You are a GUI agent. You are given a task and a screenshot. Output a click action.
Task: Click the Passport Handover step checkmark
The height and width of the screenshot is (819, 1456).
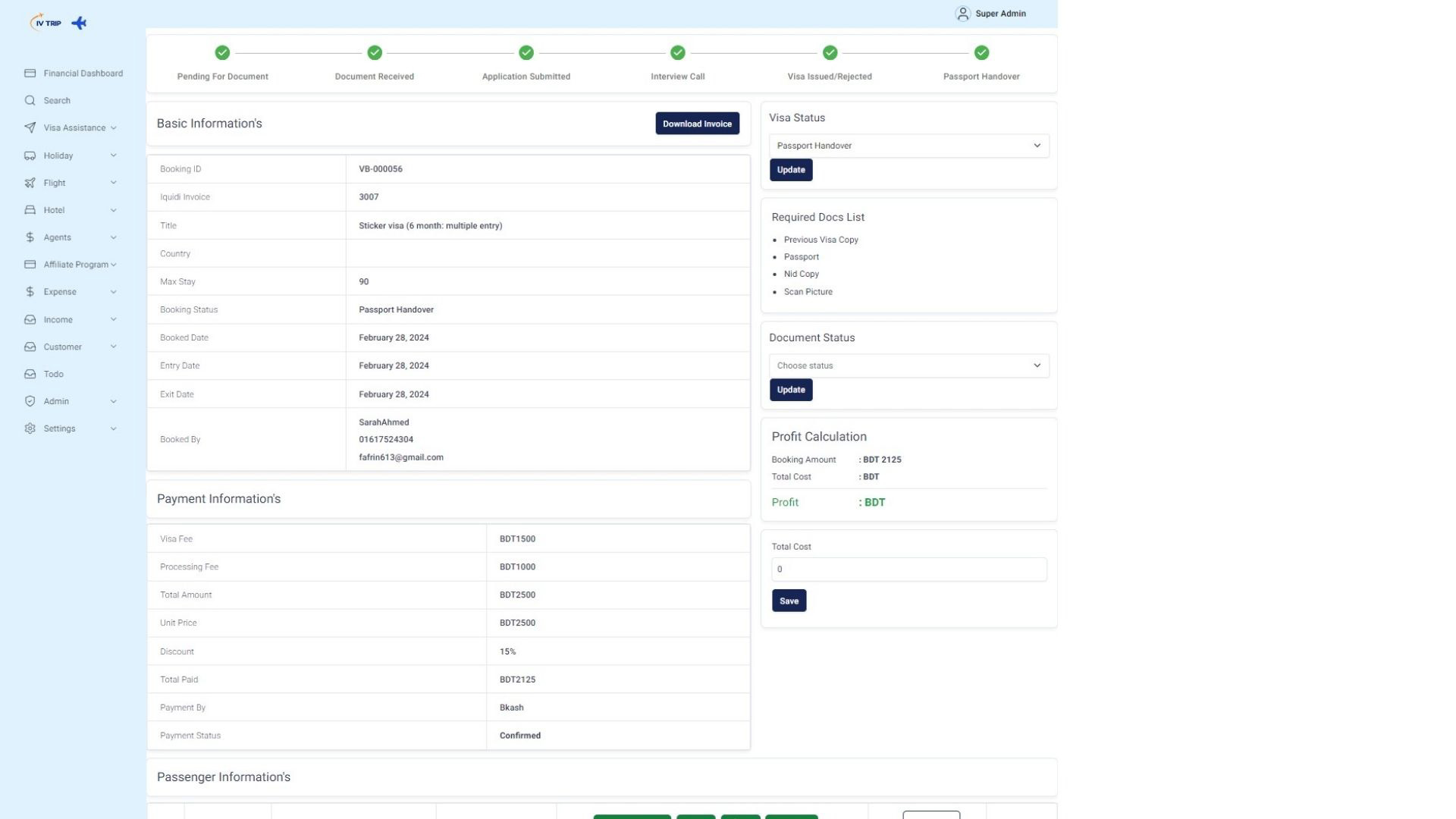coord(981,52)
